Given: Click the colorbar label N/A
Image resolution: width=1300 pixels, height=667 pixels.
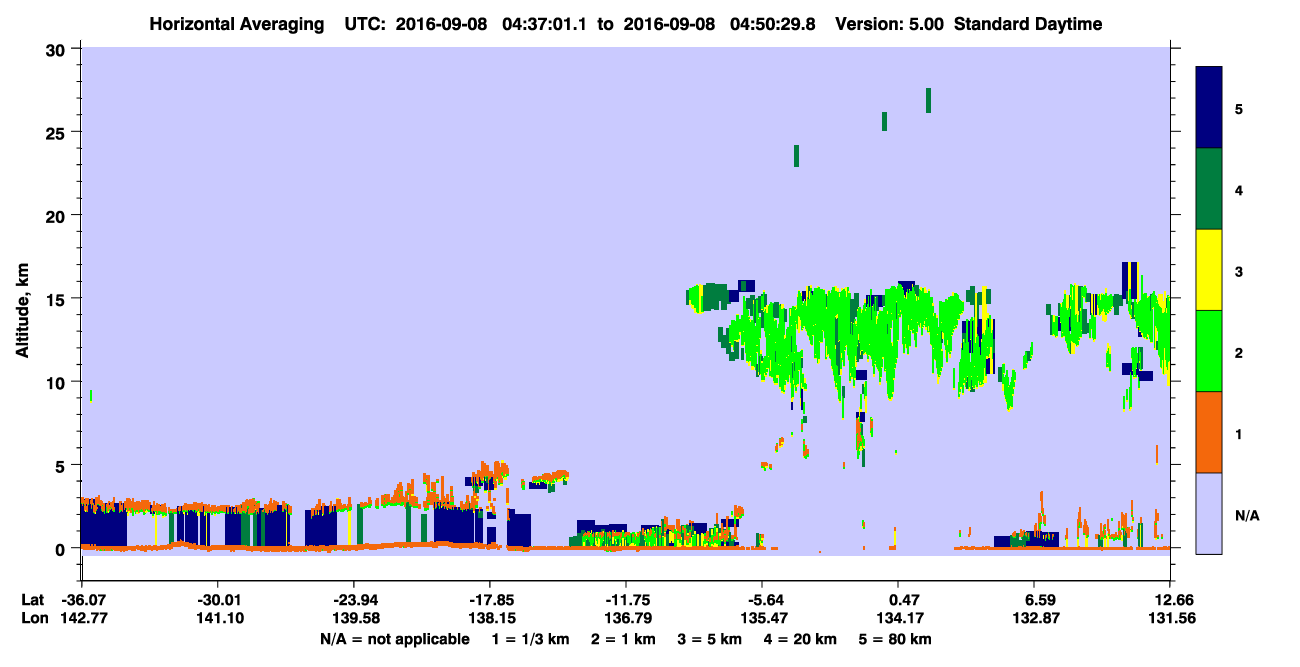Looking at the screenshot, I should click(1246, 515).
